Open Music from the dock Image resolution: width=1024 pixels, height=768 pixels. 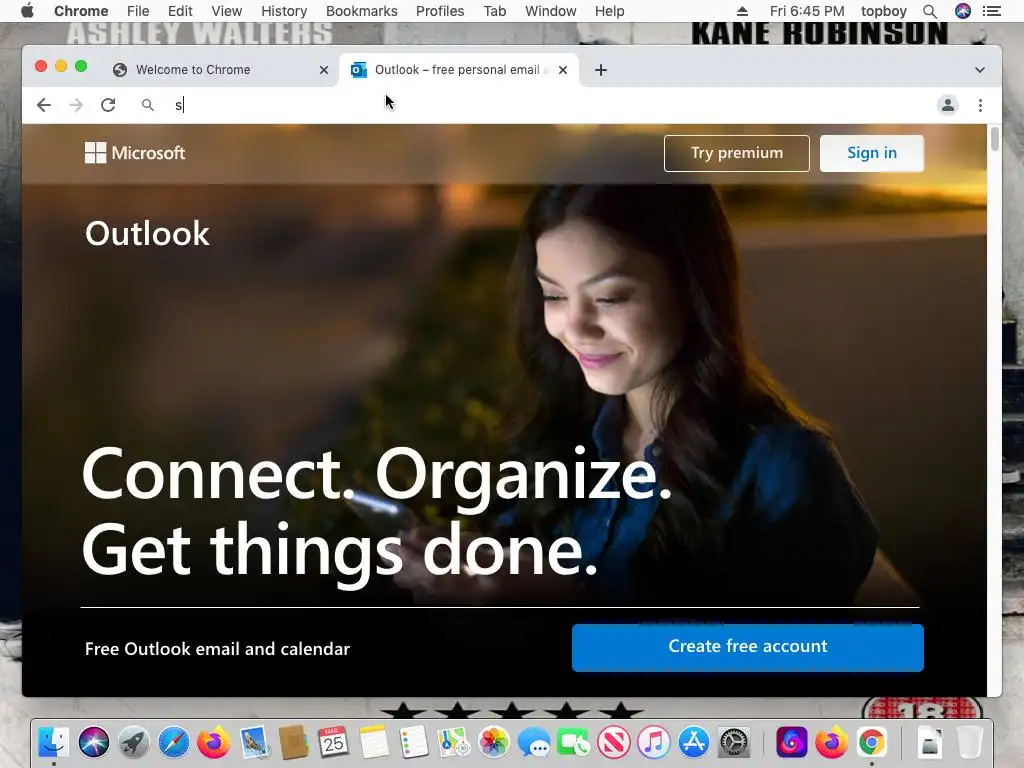click(x=654, y=743)
